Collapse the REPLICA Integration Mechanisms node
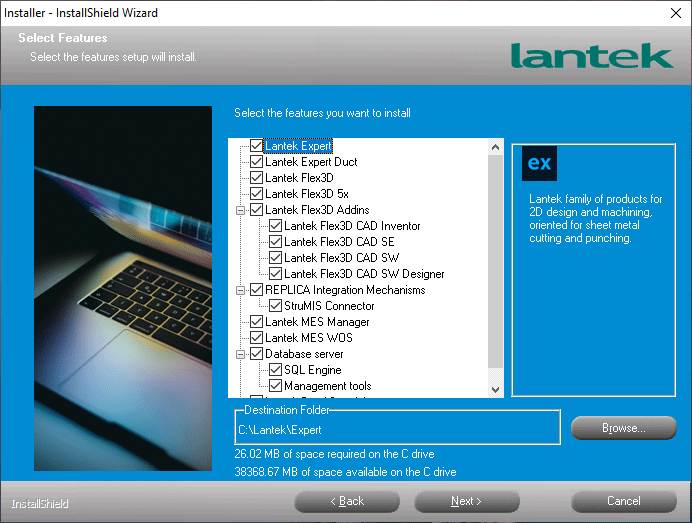Viewport: 692px width, 523px height. click(x=241, y=290)
